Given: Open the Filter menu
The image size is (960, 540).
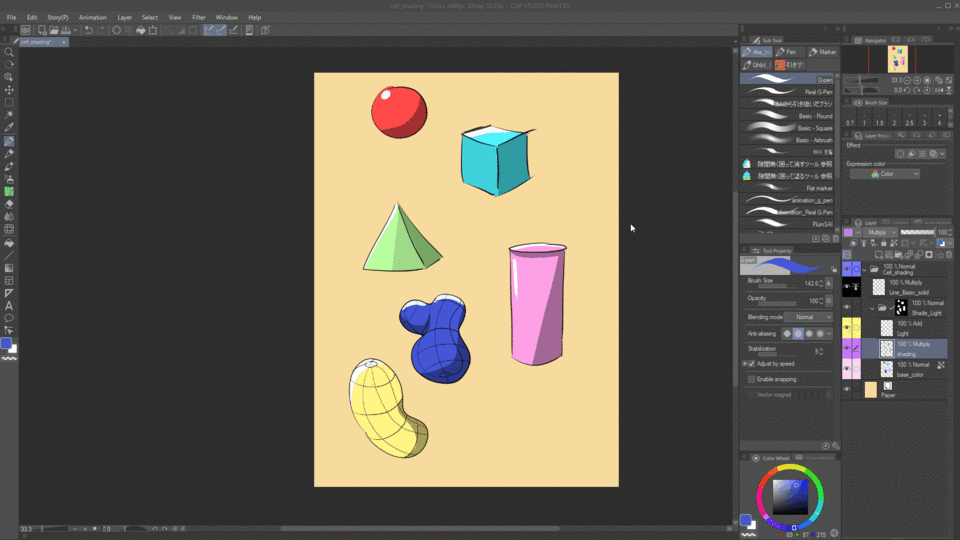Looking at the screenshot, I should click(x=198, y=17).
